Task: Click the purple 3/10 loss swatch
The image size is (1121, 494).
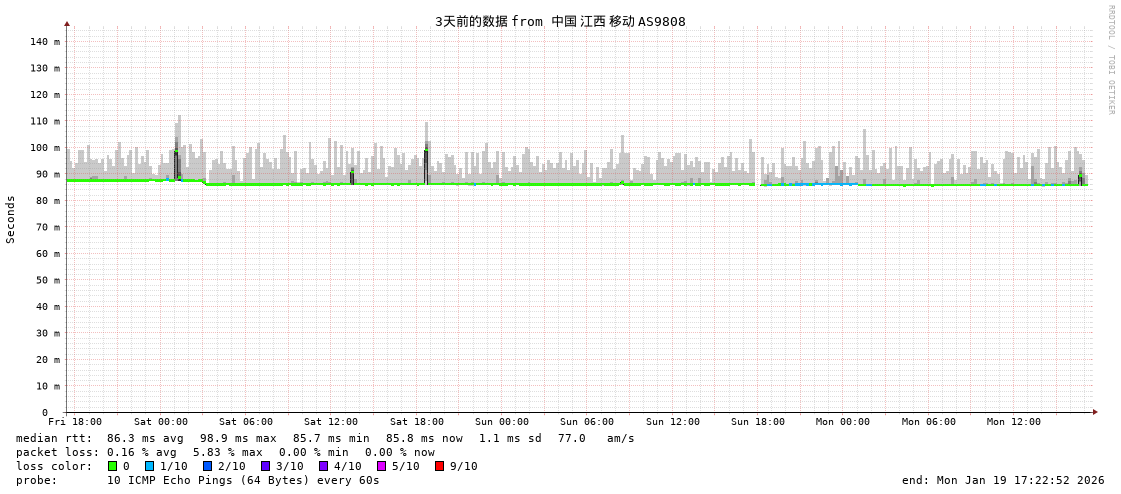Action: [265, 466]
